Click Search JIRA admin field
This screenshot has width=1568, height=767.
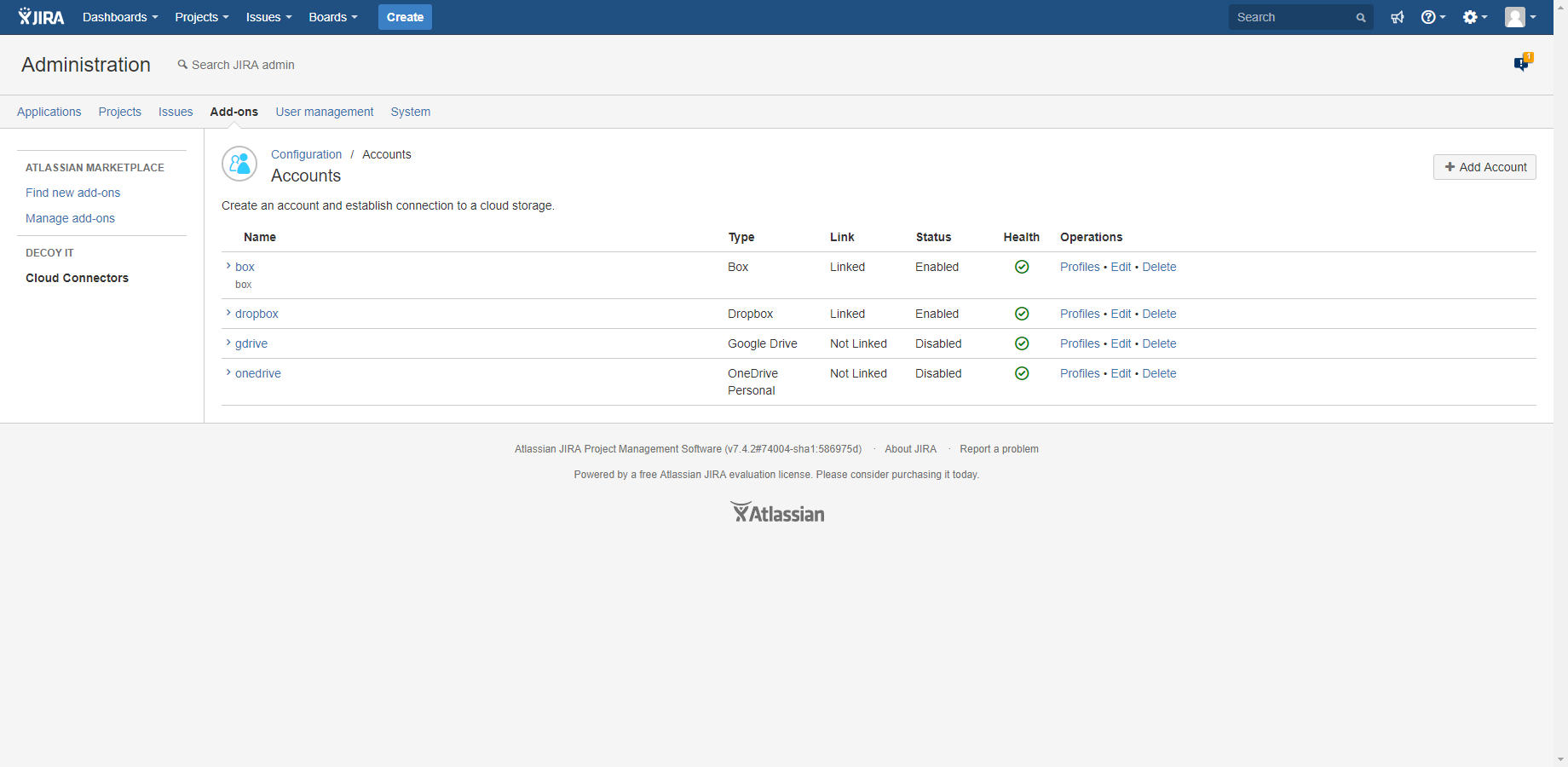point(236,65)
